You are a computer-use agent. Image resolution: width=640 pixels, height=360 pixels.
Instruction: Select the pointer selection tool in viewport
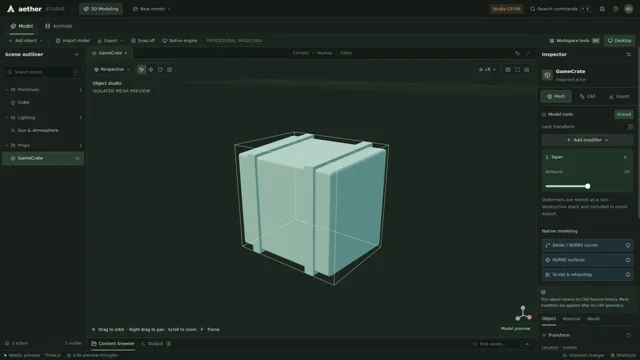click(141, 70)
